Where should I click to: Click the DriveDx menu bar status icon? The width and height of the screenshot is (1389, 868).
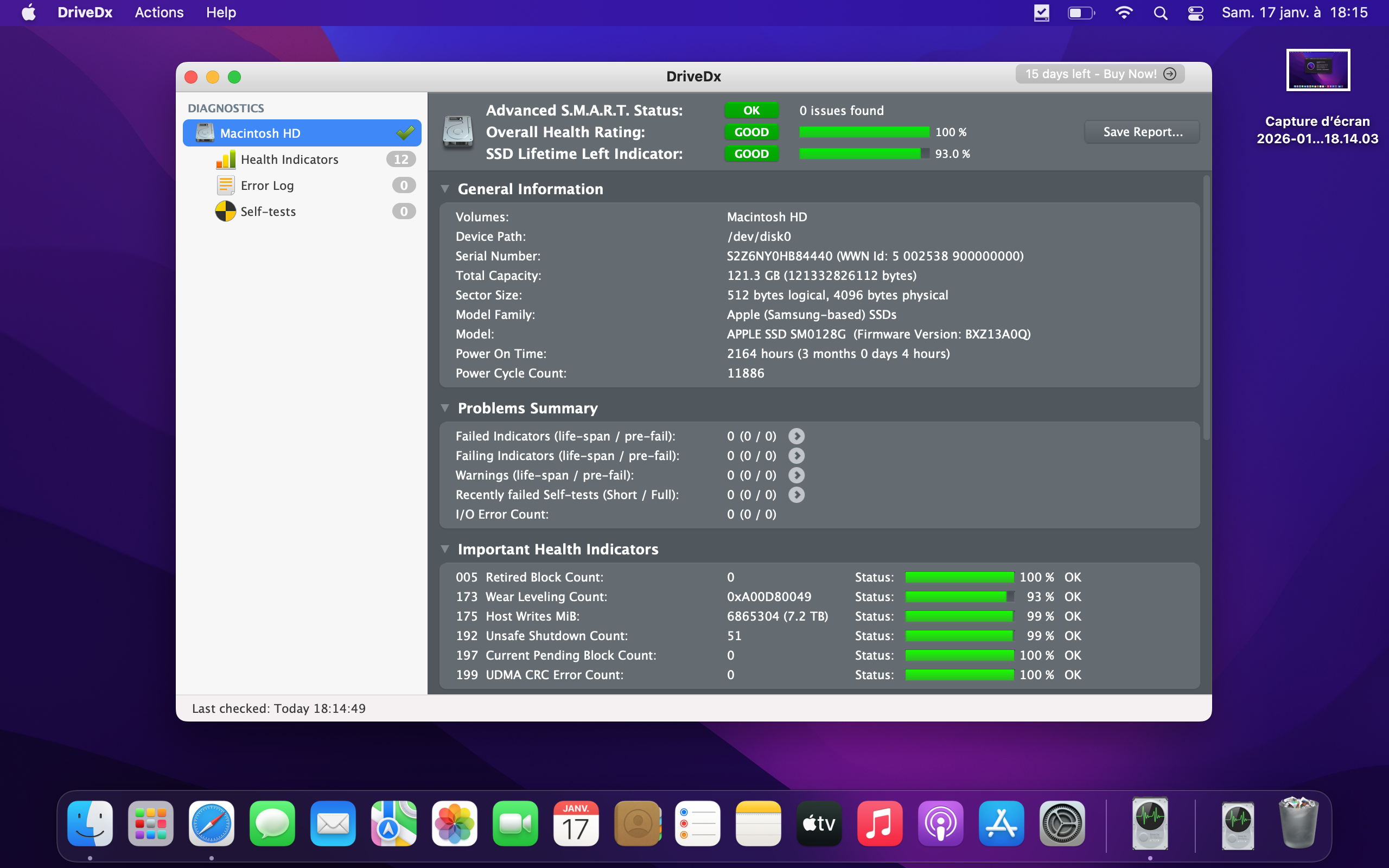tap(1041, 12)
